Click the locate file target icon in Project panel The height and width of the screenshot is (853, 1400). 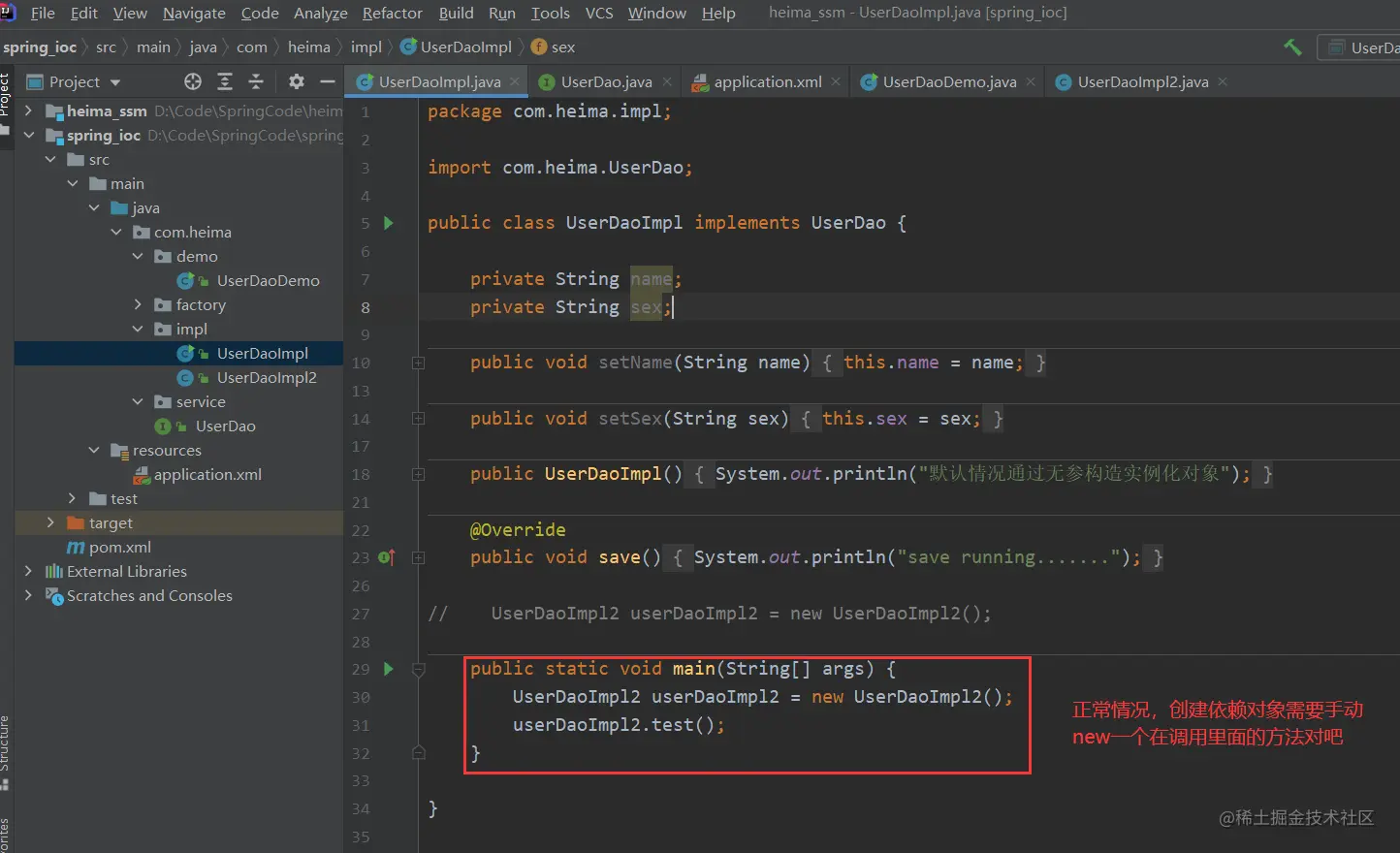coord(193,81)
